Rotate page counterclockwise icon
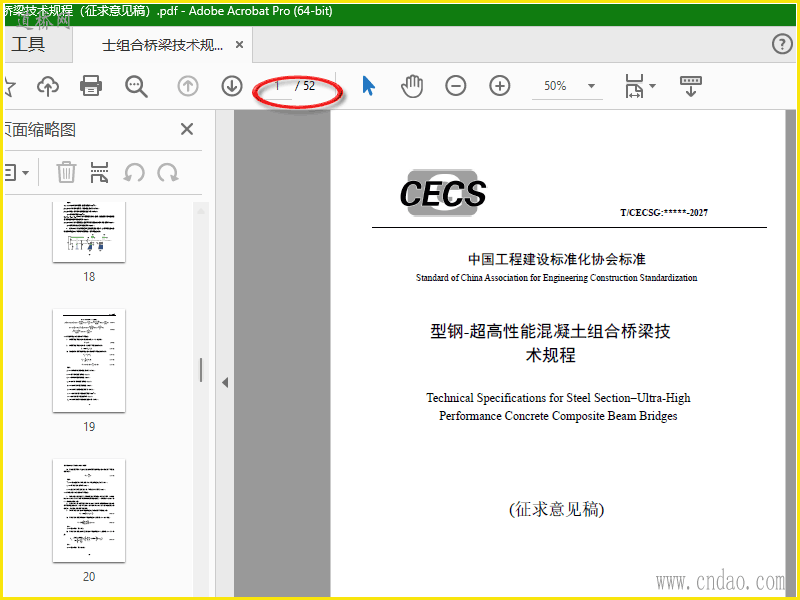Image resolution: width=800 pixels, height=600 pixels. [134, 172]
